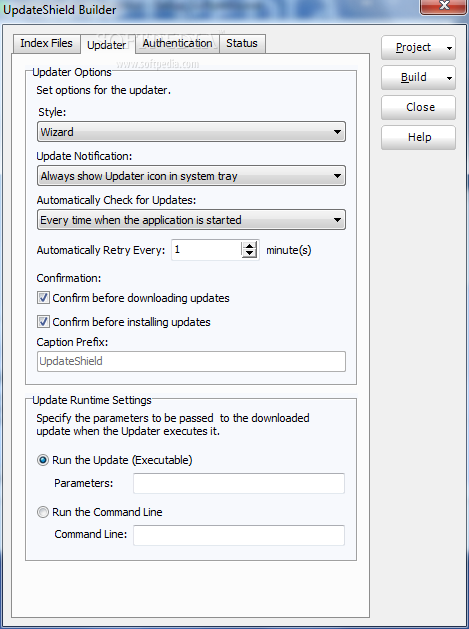The height and width of the screenshot is (629, 469).
Task: Expand the Style dropdown showing Wizard
Action: 191,132
